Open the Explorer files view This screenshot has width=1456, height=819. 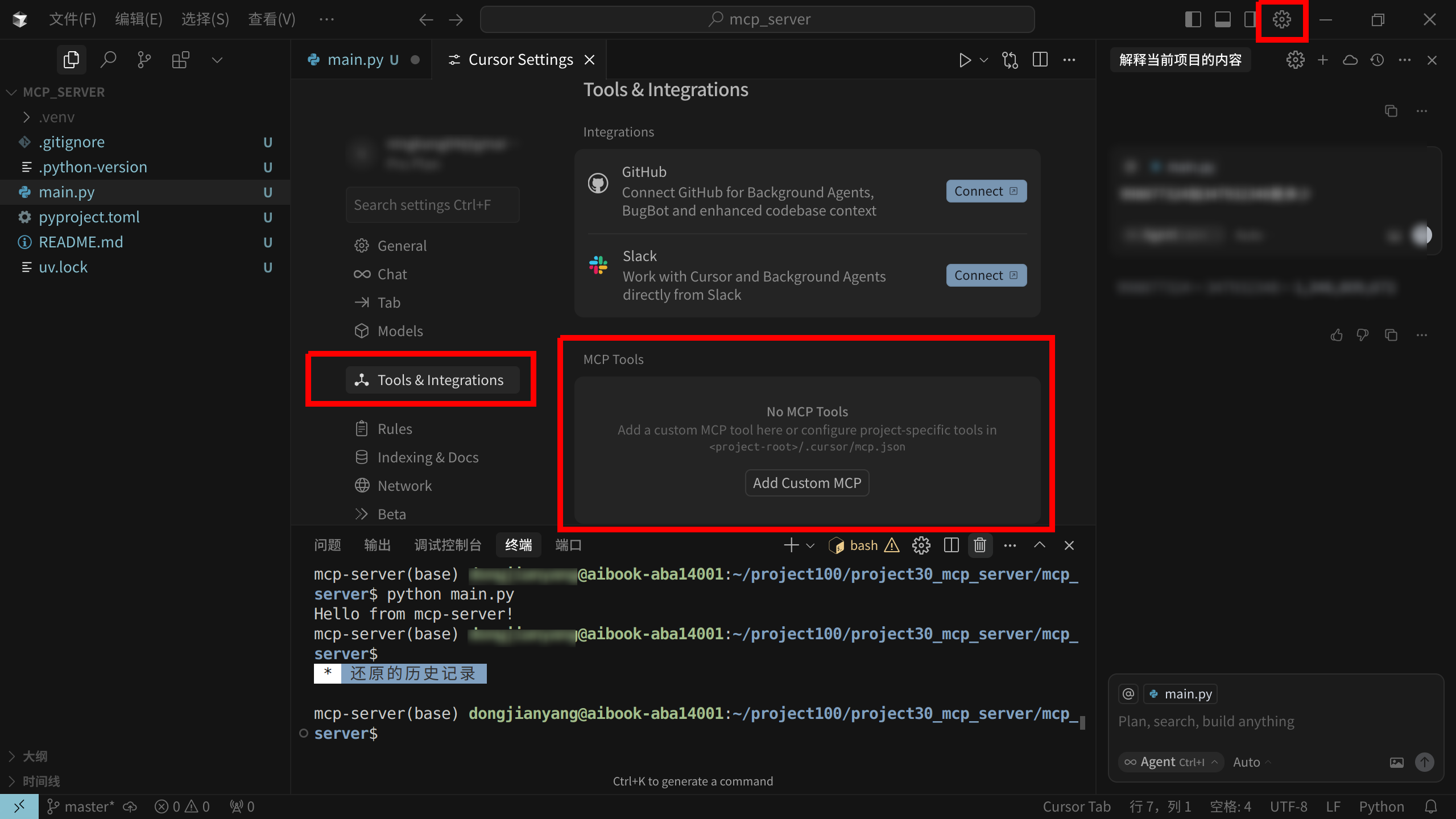pos(71,60)
